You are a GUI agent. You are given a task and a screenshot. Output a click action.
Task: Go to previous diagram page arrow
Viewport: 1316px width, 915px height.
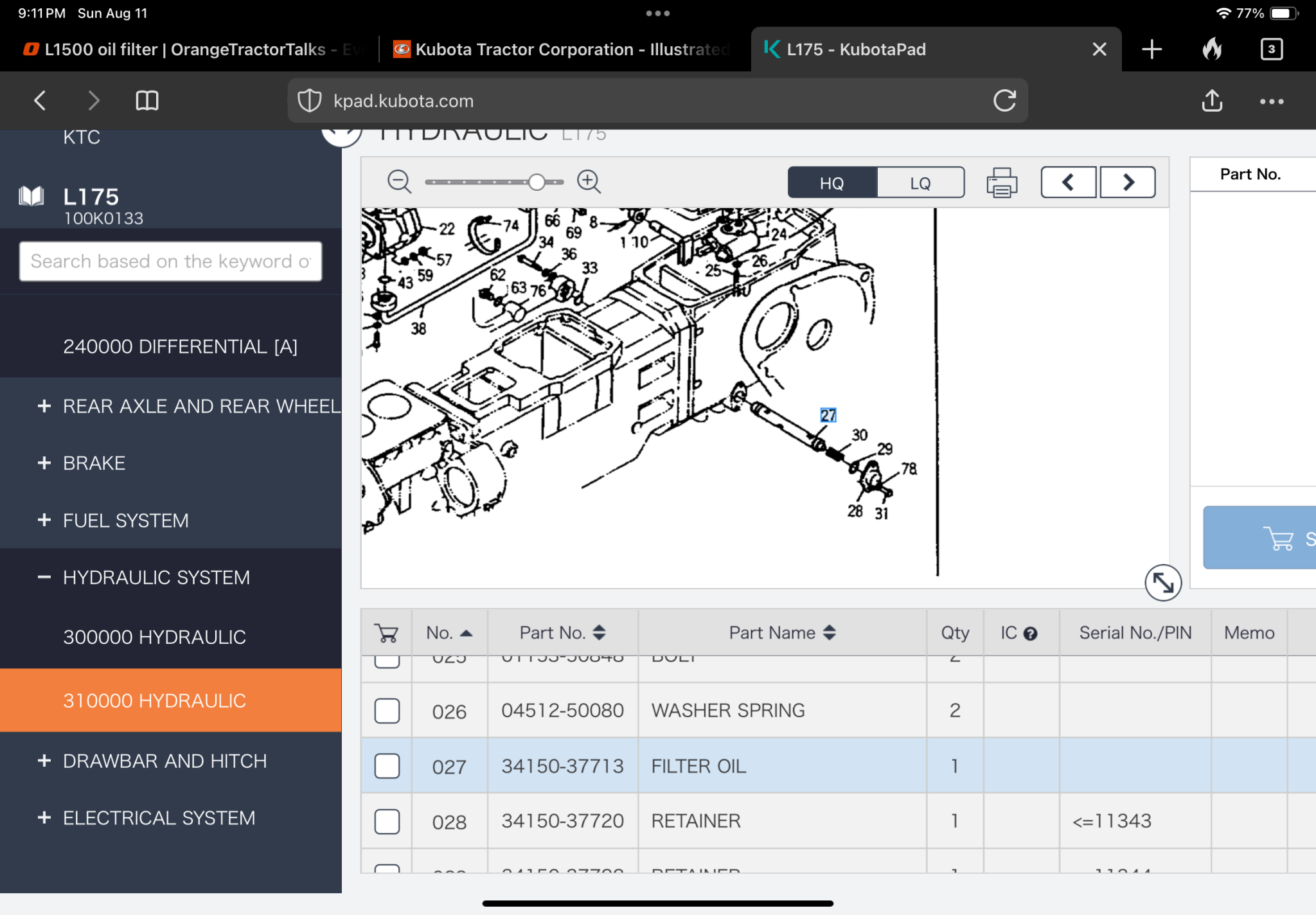click(1068, 182)
